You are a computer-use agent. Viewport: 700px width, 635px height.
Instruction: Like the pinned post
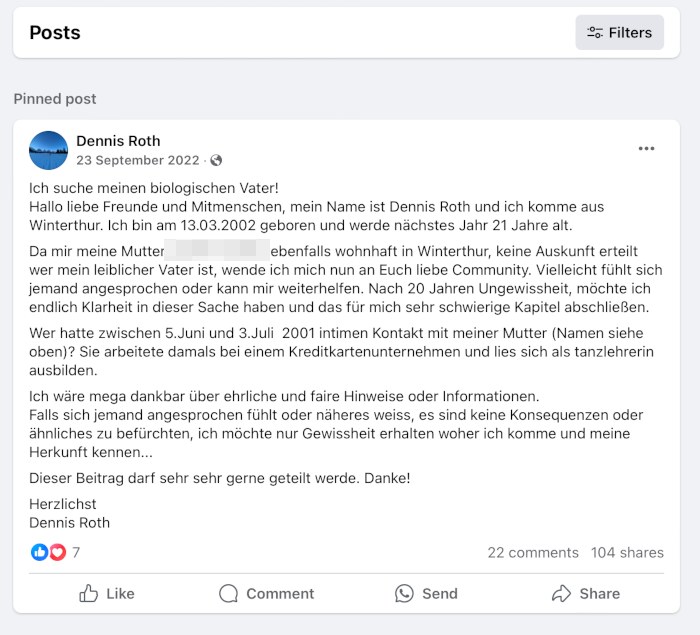pos(107,593)
